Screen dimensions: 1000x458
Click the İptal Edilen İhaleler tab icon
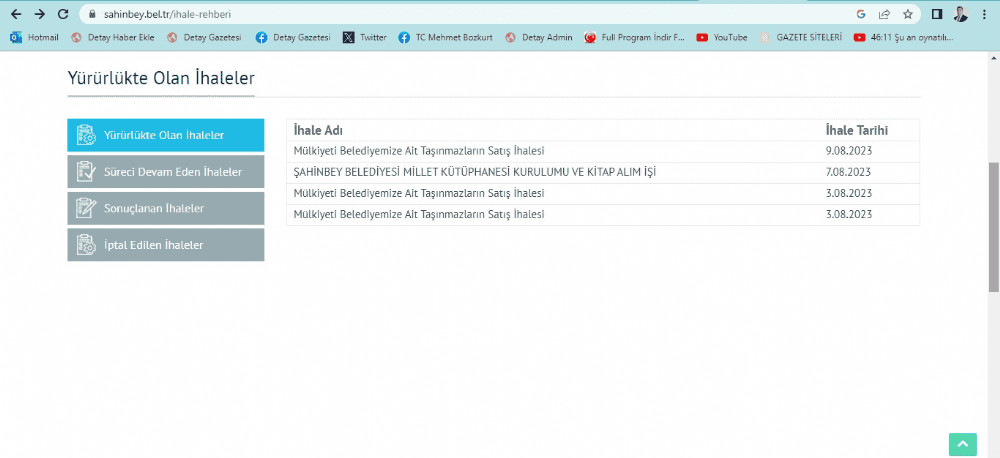tap(86, 245)
